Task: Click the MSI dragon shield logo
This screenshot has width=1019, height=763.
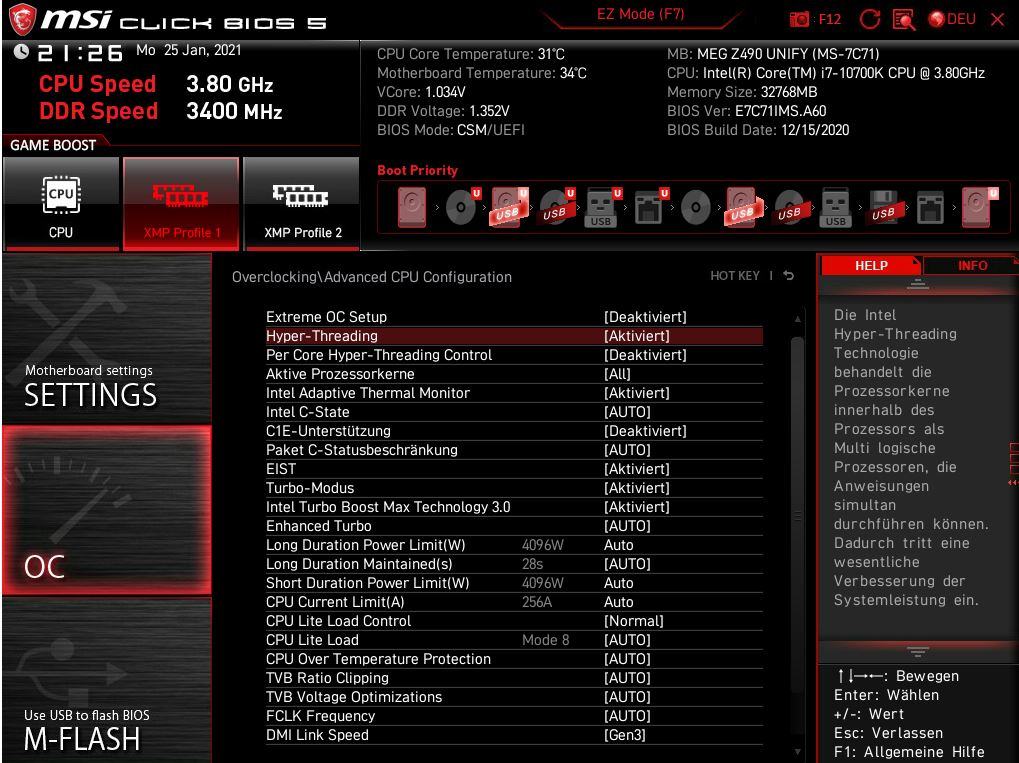Action: click(x=21, y=20)
